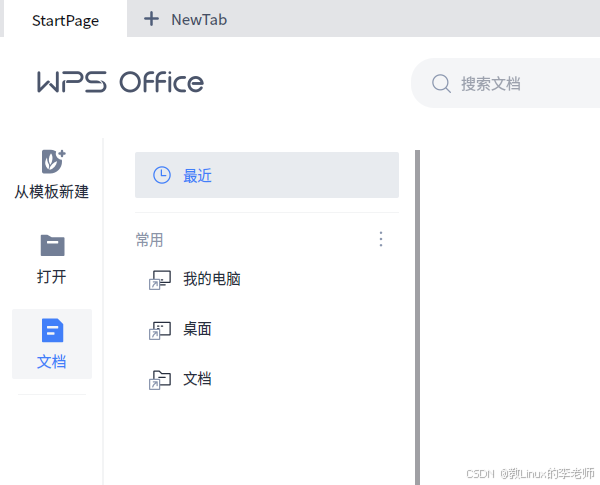The height and width of the screenshot is (485, 600).
Task: Open 我的电脑 location
Action: point(212,279)
